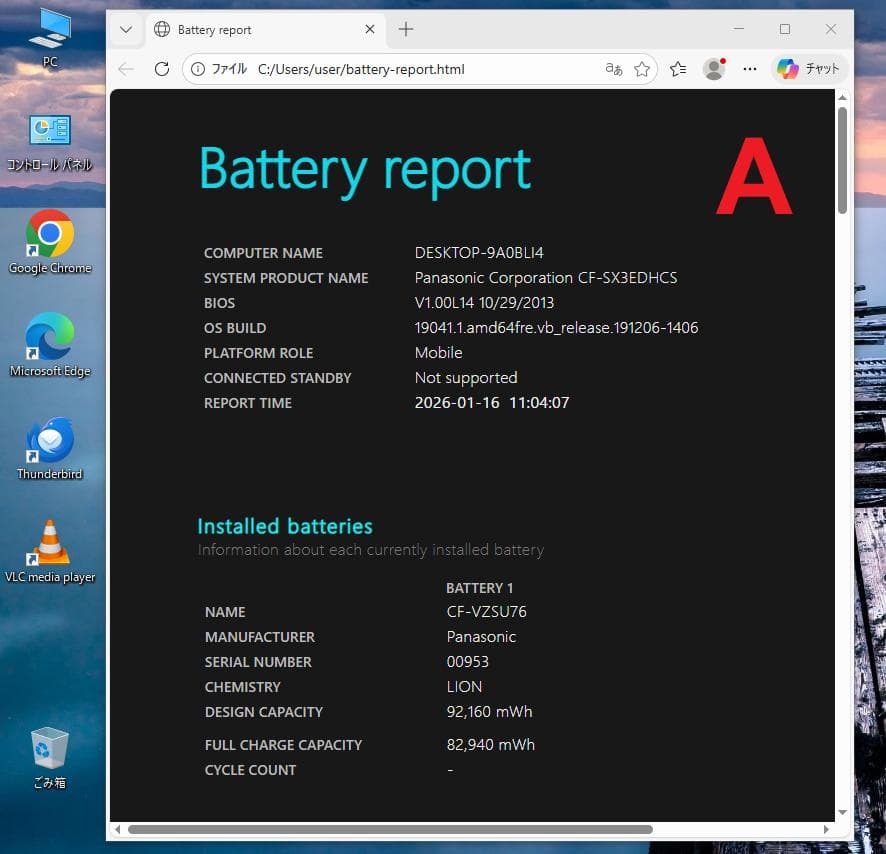Open the user profile icon
Image resolution: width=886 pixels, height=854 pixels.
(714, 69)
